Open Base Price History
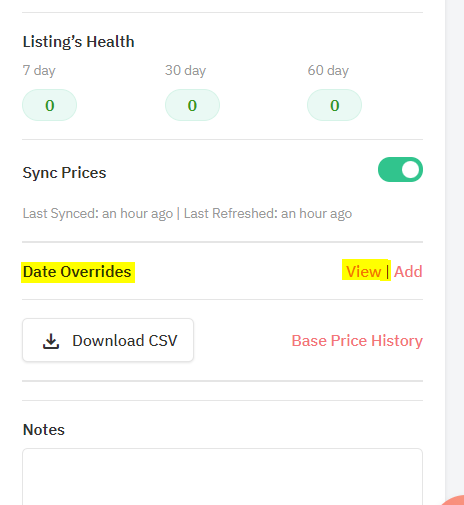This screenshot has width=464, height=505. coord(357,341)
